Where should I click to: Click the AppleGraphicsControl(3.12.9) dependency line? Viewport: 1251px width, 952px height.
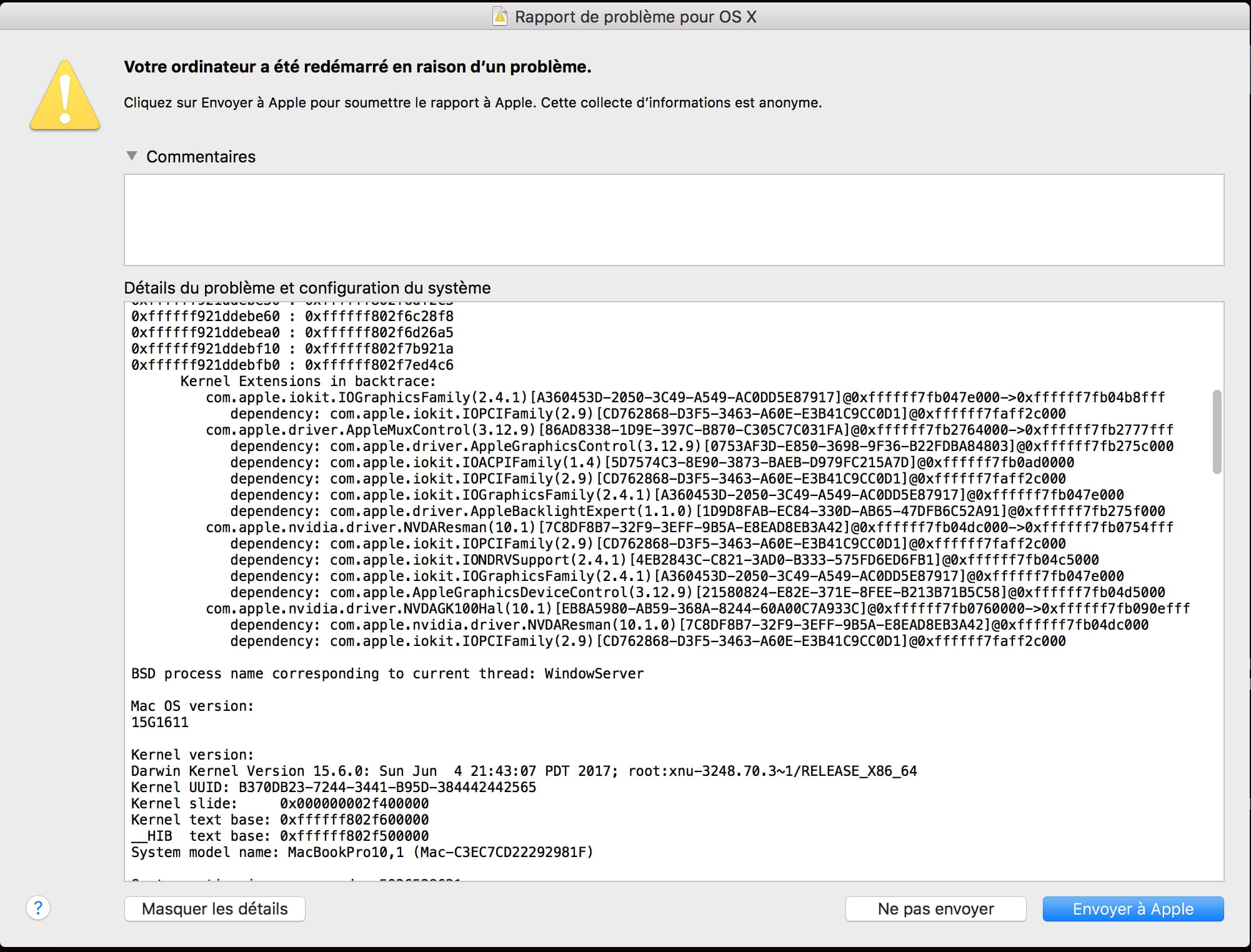[x=702, y=446]
